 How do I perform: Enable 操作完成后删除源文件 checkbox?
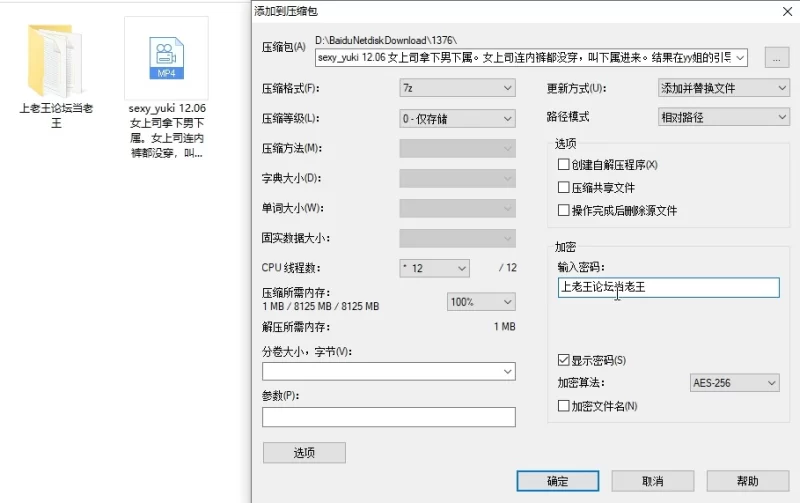(563, 210)
